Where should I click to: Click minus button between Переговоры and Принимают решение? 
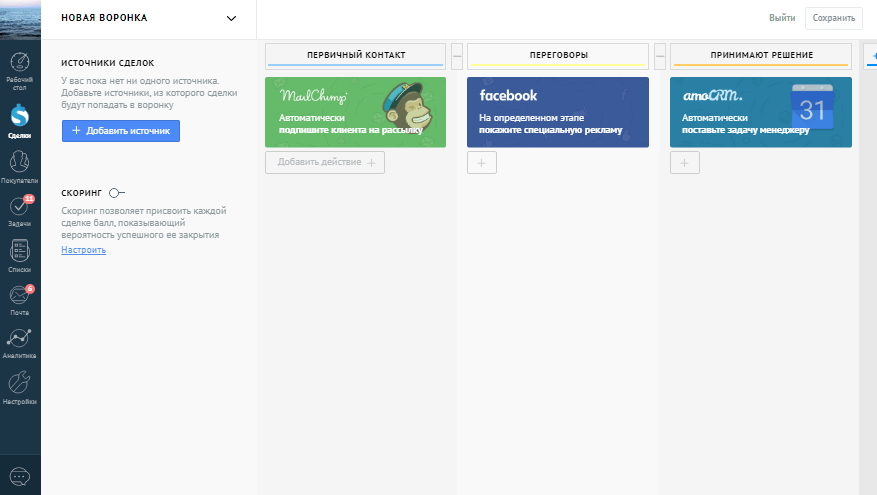click(660, 54)
